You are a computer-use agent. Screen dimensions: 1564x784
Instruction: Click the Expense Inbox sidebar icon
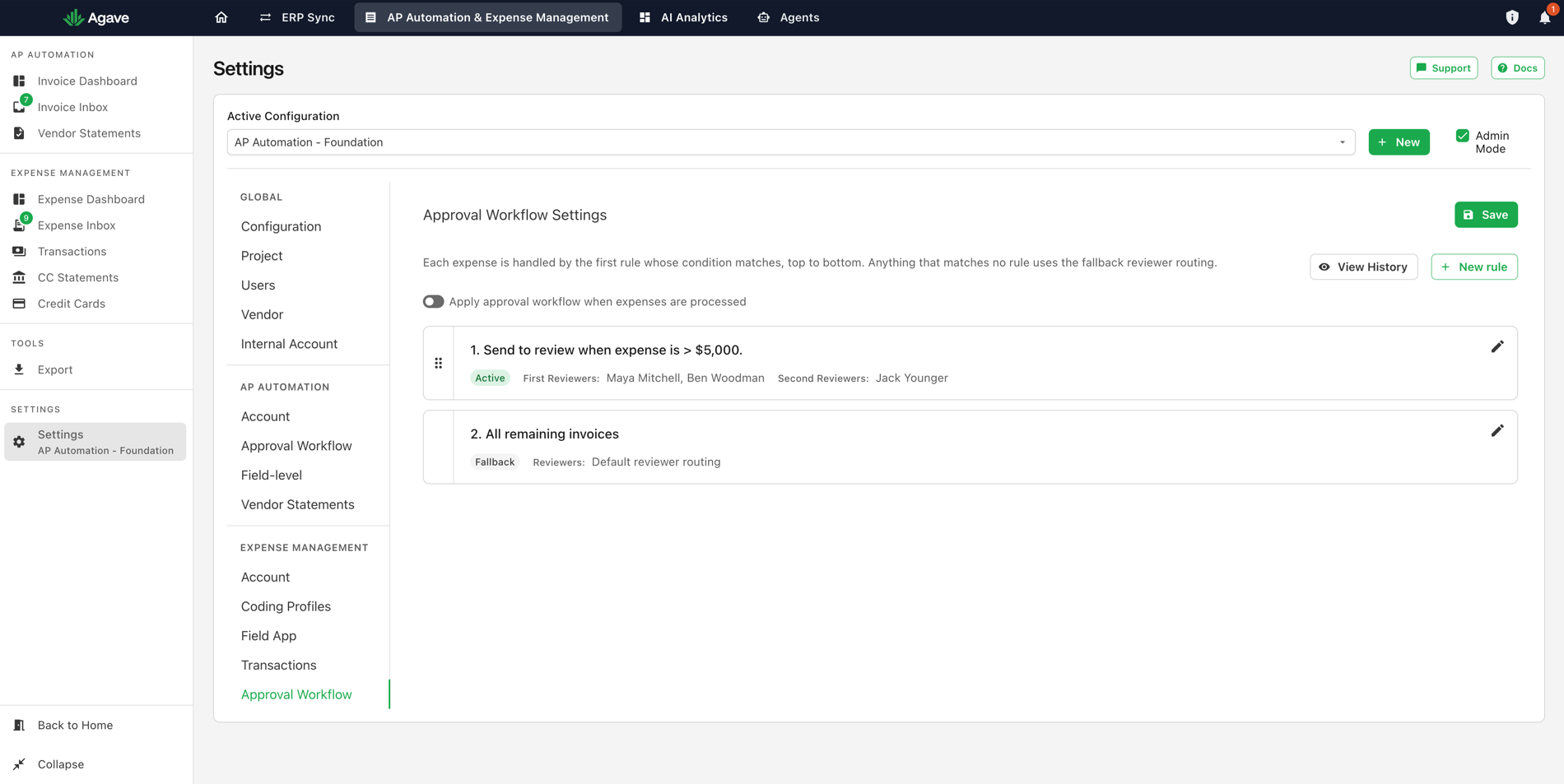coord(19,225)
